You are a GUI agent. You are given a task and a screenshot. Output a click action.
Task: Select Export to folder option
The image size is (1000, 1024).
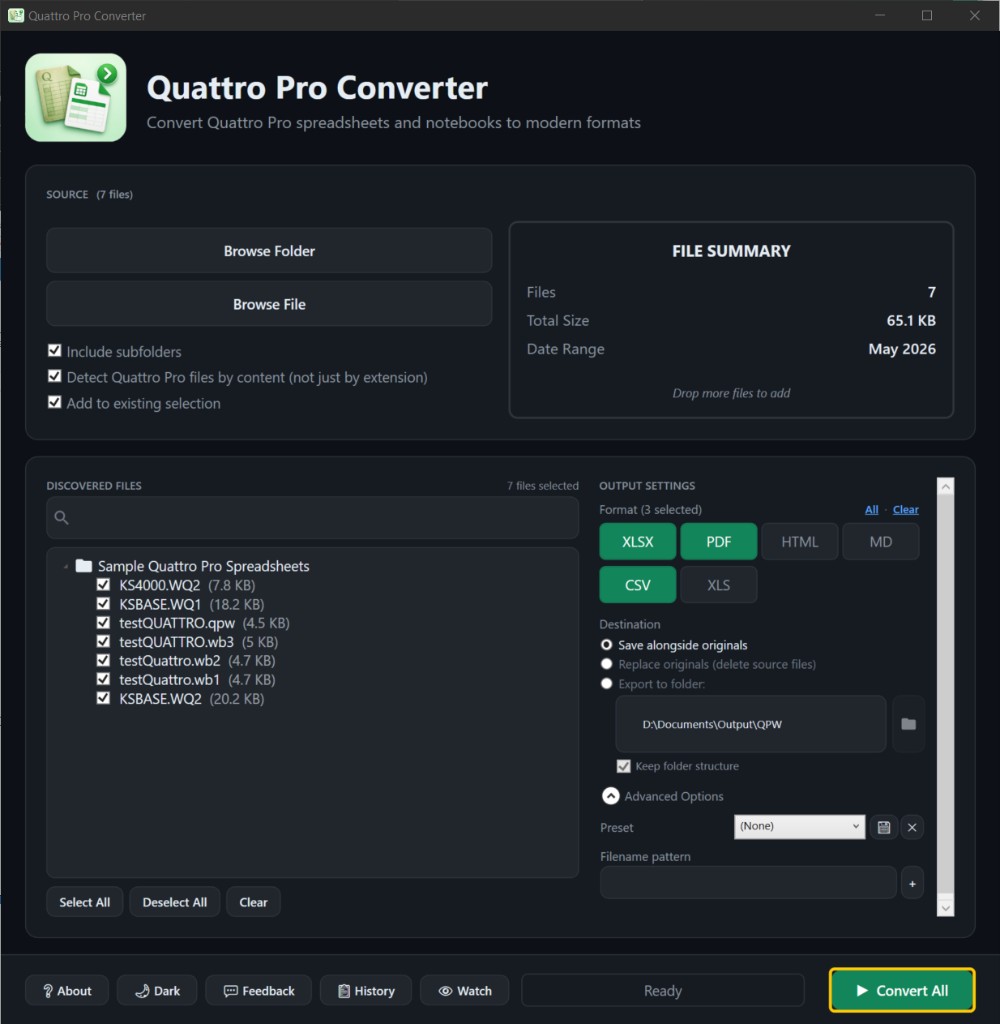[607, 684]
